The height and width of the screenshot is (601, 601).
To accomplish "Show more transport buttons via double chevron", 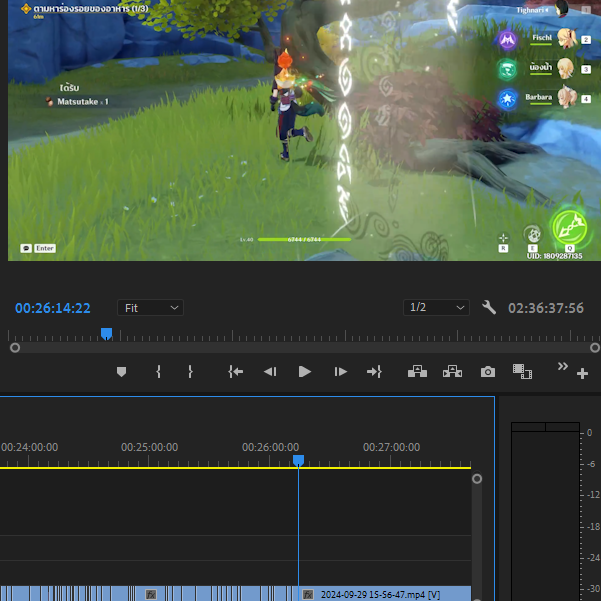I will [x=562, y=366].
